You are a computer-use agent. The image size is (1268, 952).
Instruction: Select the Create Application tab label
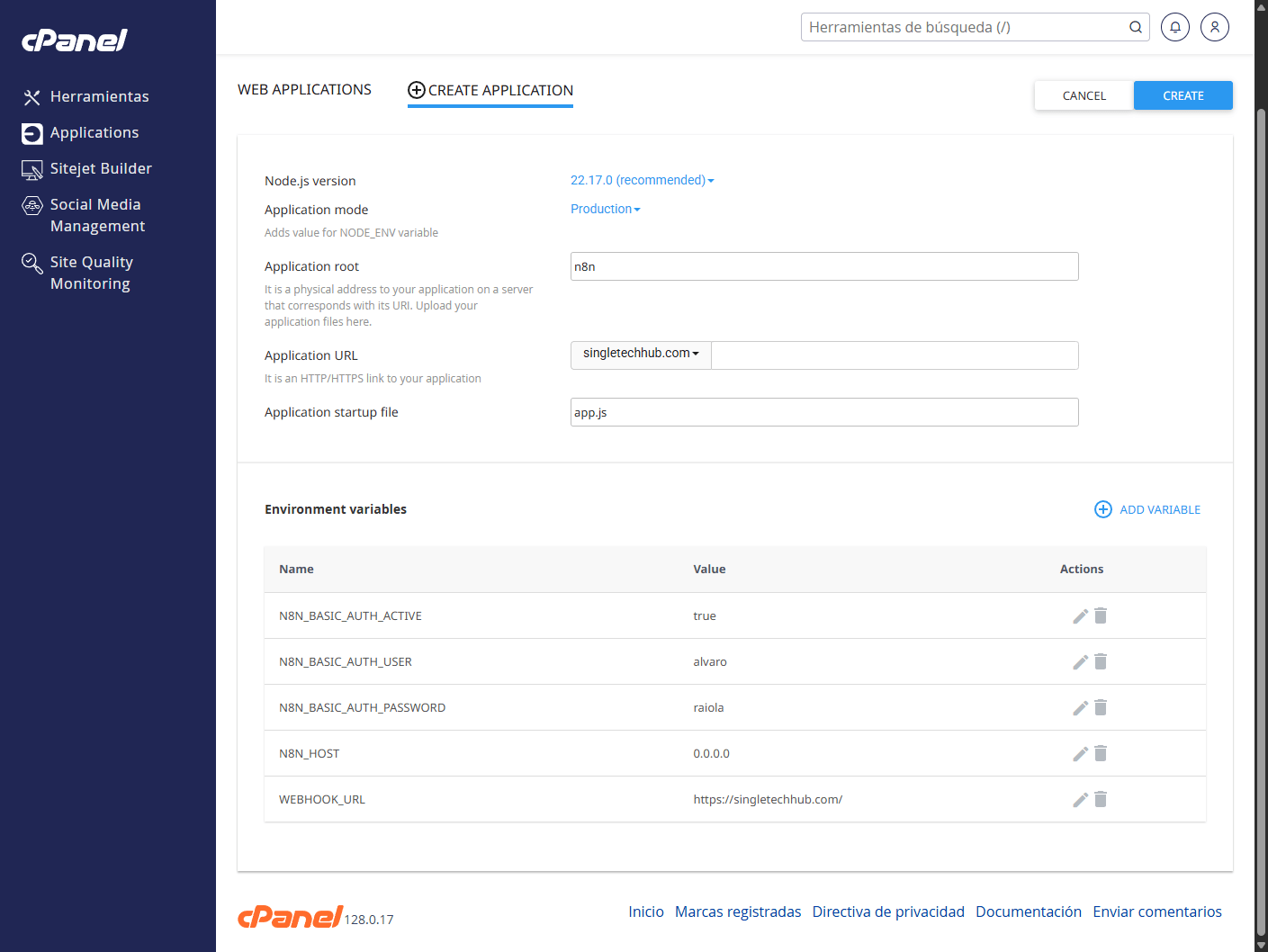click(x=500, y=90)
